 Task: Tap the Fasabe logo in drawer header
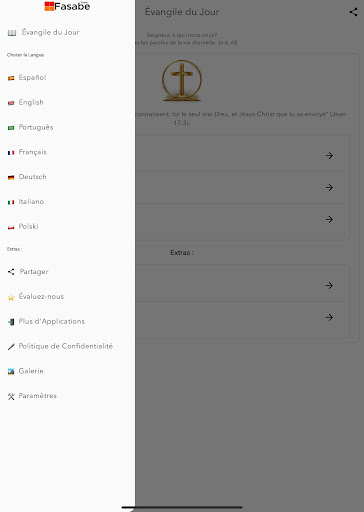point(67,6)
